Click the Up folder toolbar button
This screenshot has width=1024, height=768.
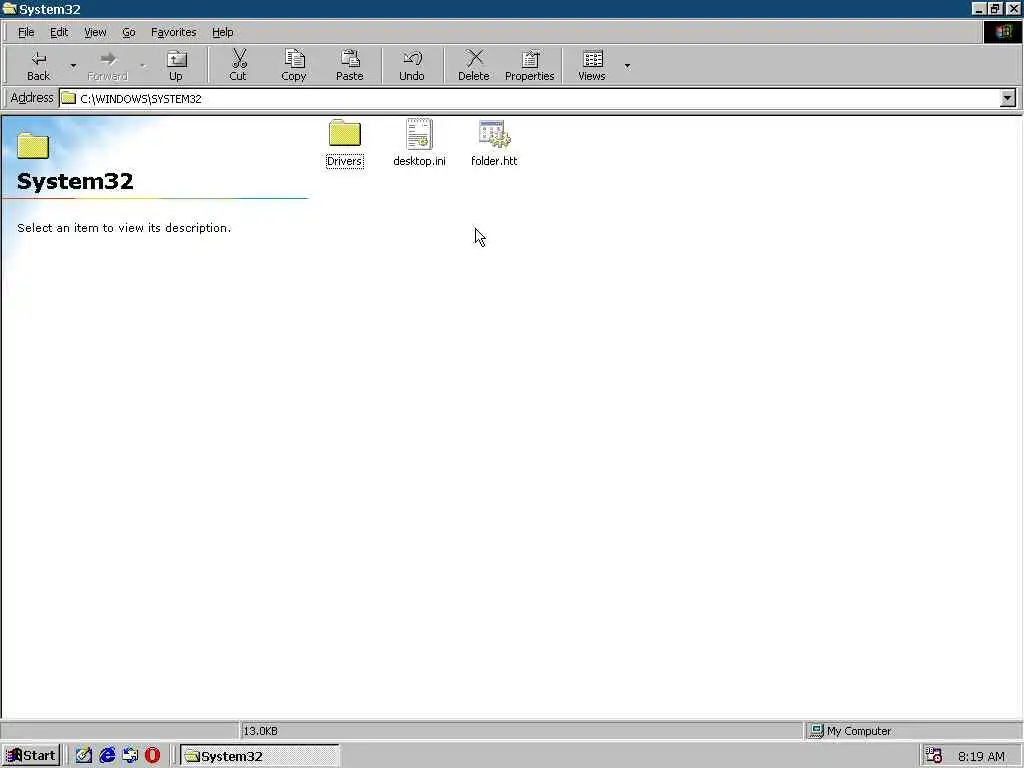pos(176,65)
